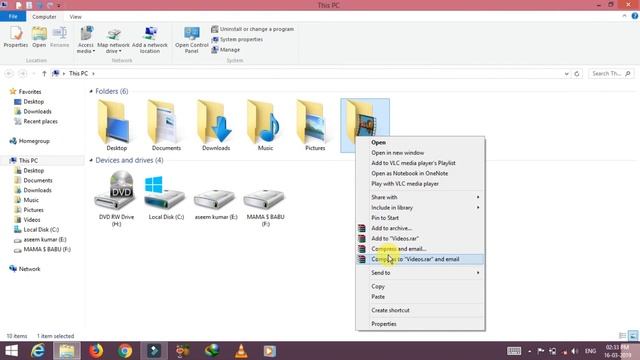
Task: Click the Forward navigation arrow
Action: click(x=23, y=73)
